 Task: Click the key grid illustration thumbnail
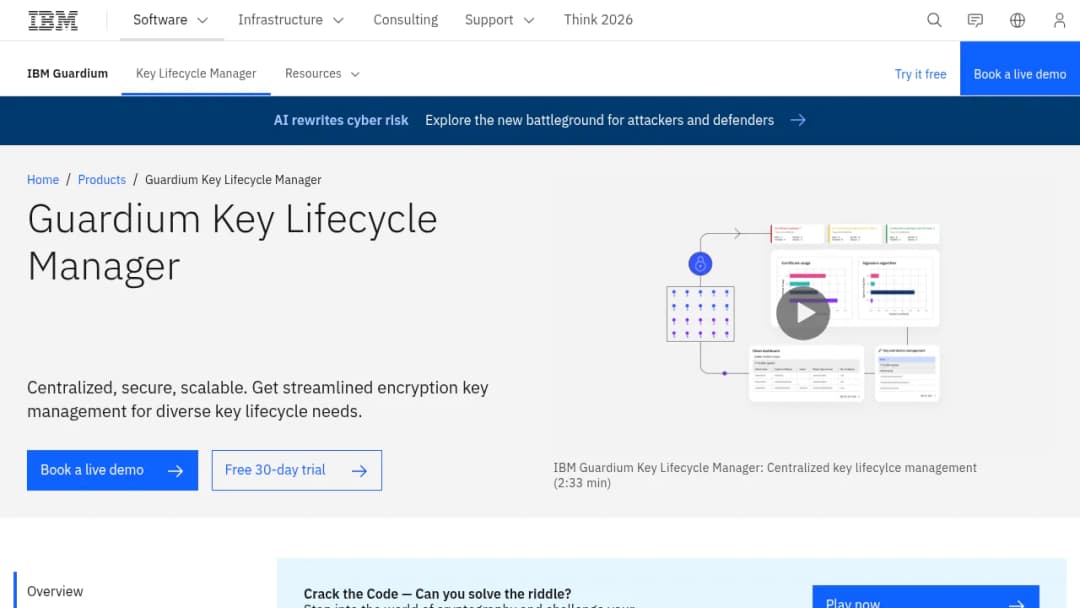[x=700, y=314]
